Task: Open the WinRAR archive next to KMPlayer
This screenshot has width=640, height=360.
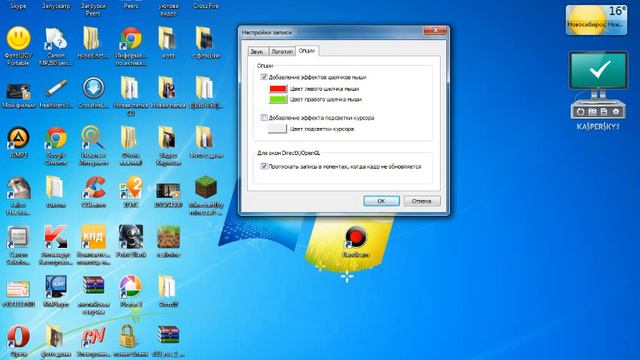Action: 93,286
